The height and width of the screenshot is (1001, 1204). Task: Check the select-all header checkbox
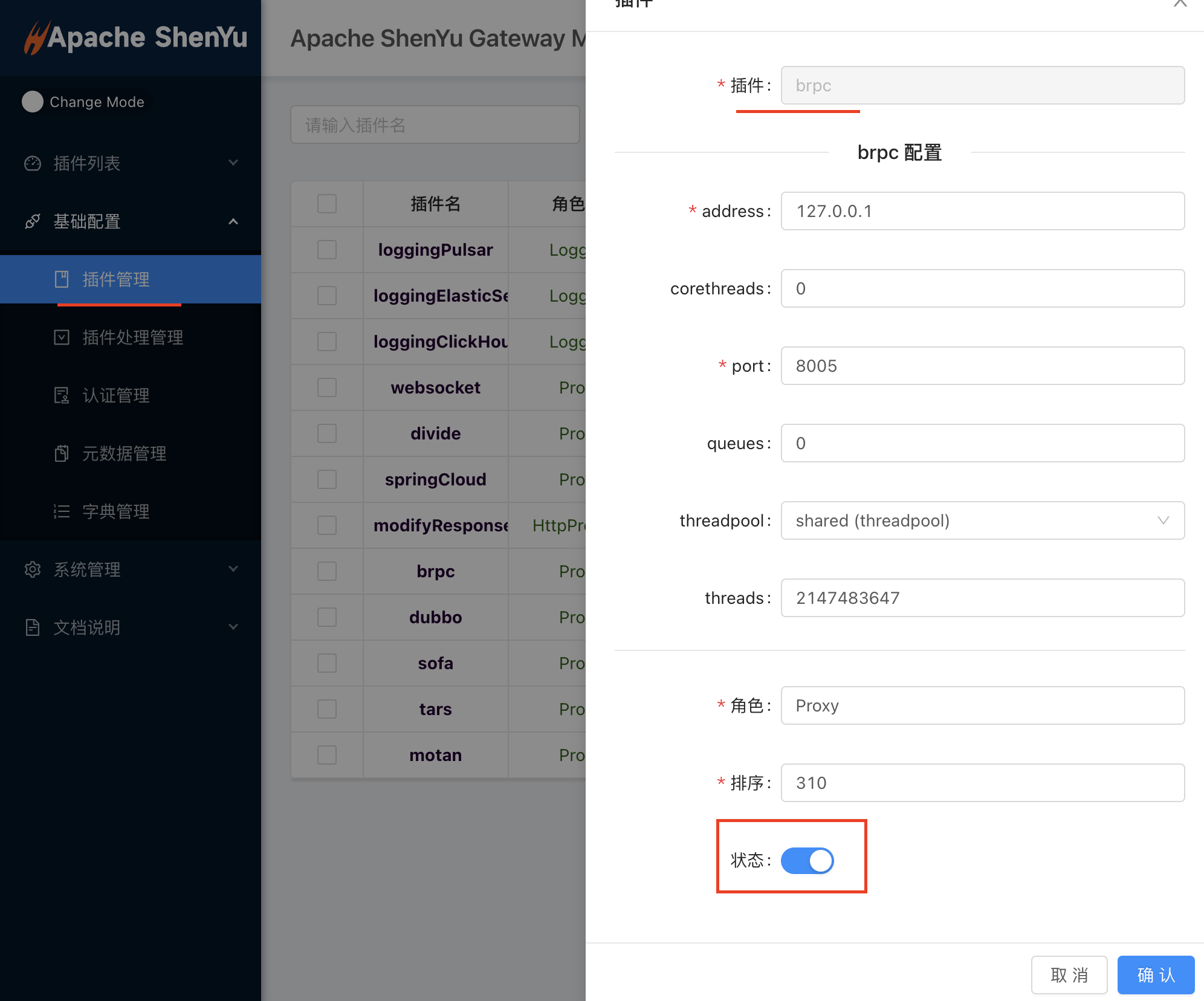(327, 204)
